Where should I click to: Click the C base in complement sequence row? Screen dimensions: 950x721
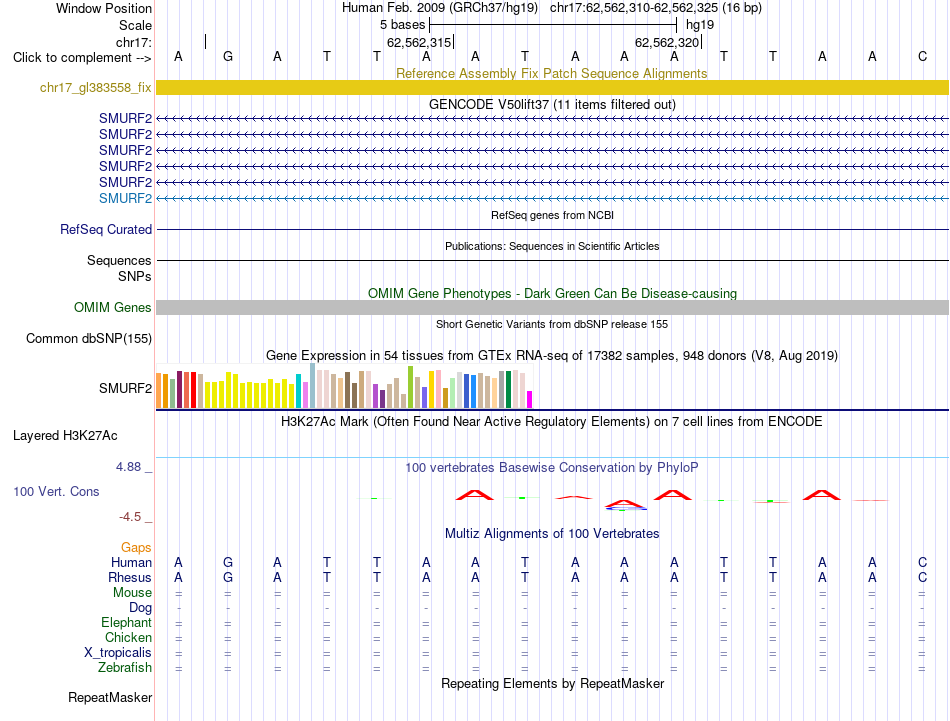pos(922,56)
